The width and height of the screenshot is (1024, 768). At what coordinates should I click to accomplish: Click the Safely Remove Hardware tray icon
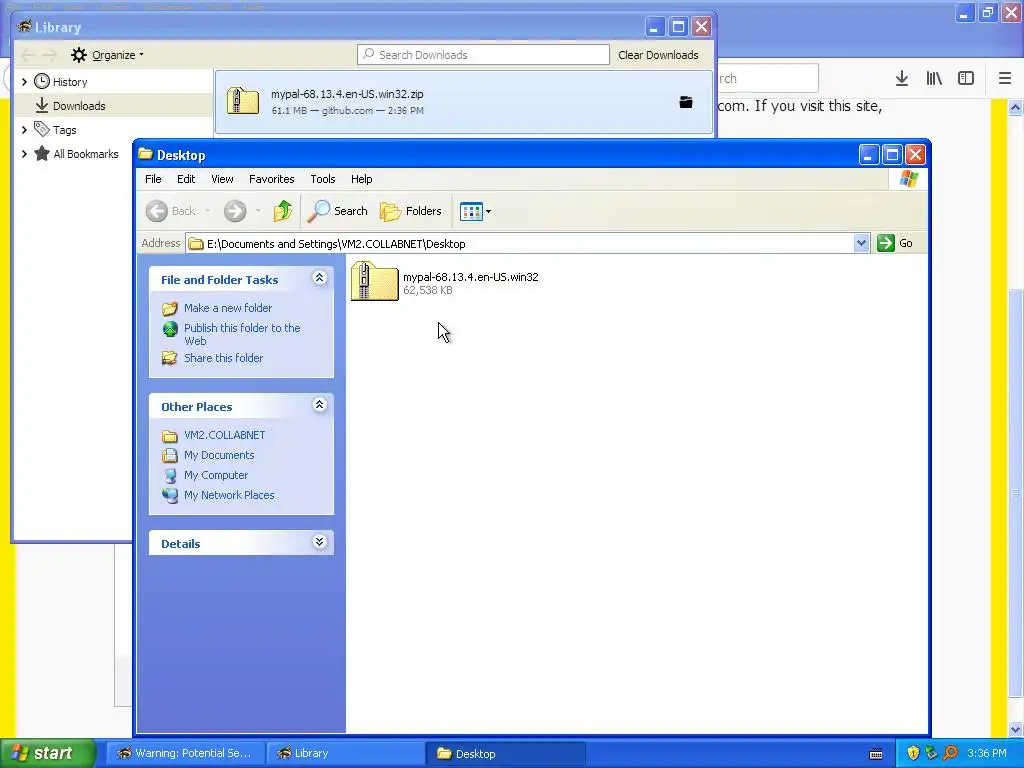[931, 753]
